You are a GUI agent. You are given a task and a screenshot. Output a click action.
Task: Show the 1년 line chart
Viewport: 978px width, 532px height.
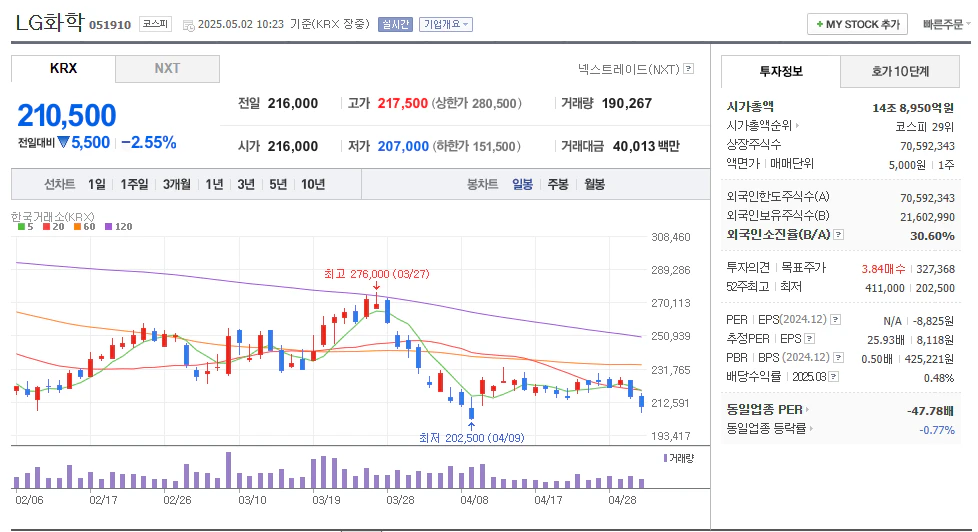(x=214, y=184)
